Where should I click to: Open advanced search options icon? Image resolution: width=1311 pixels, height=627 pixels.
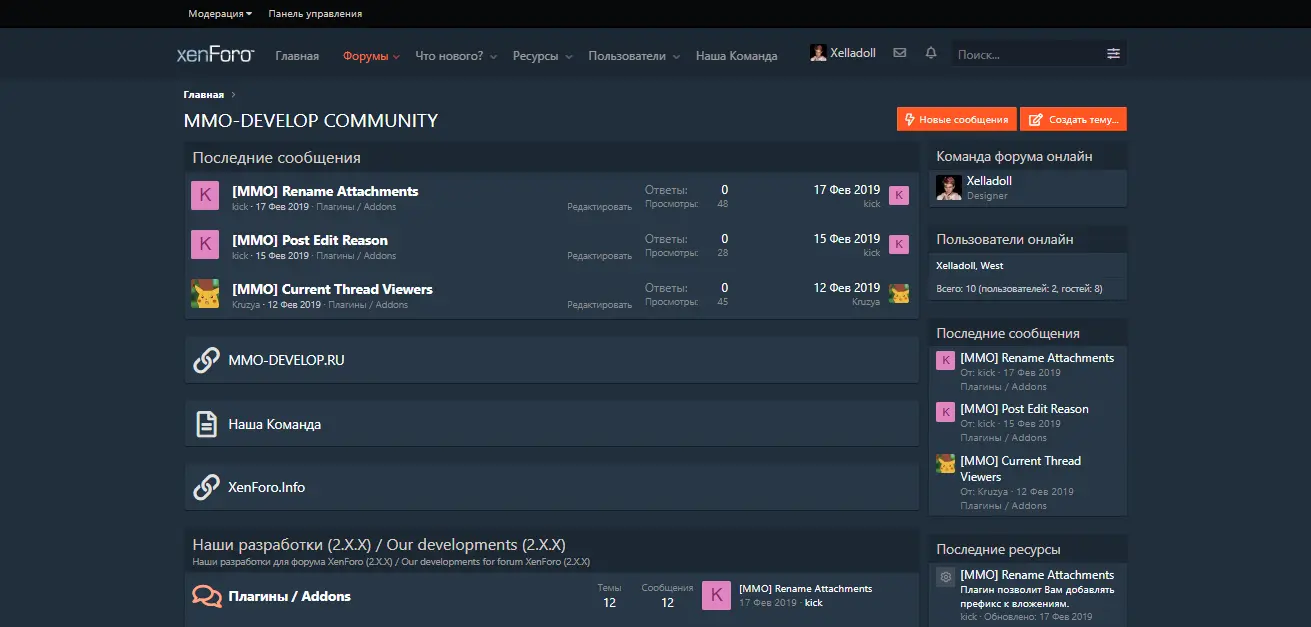1113,54
